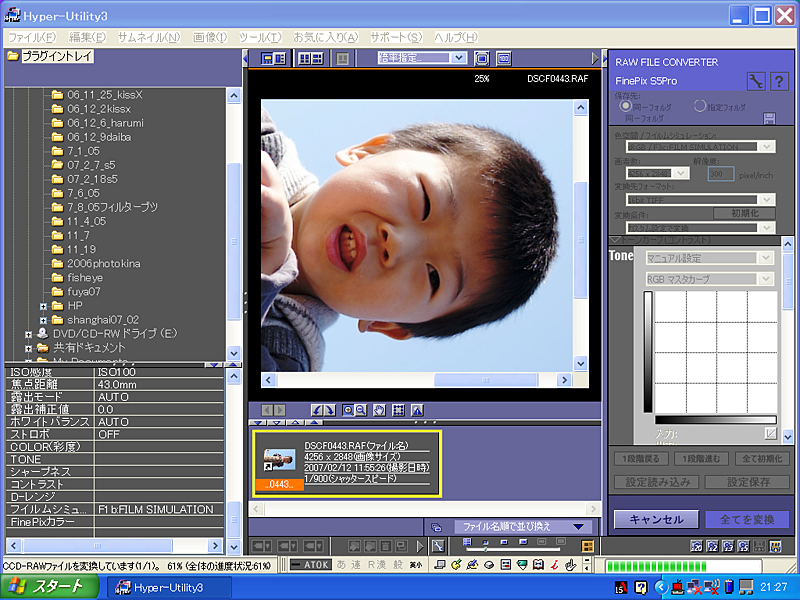Click the question mark help icon
The height and width of the screenshot is (600, 800).
tap(779, 81)
